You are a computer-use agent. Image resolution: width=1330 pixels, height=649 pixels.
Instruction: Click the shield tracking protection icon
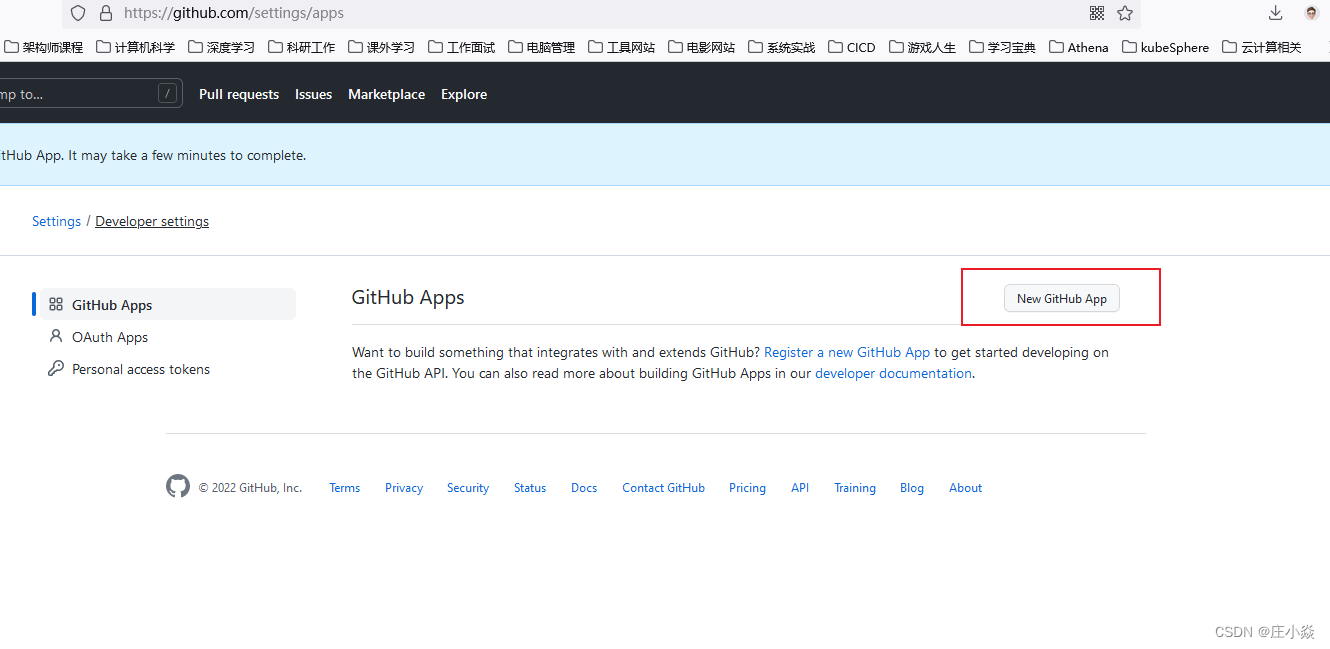point(78,13)
